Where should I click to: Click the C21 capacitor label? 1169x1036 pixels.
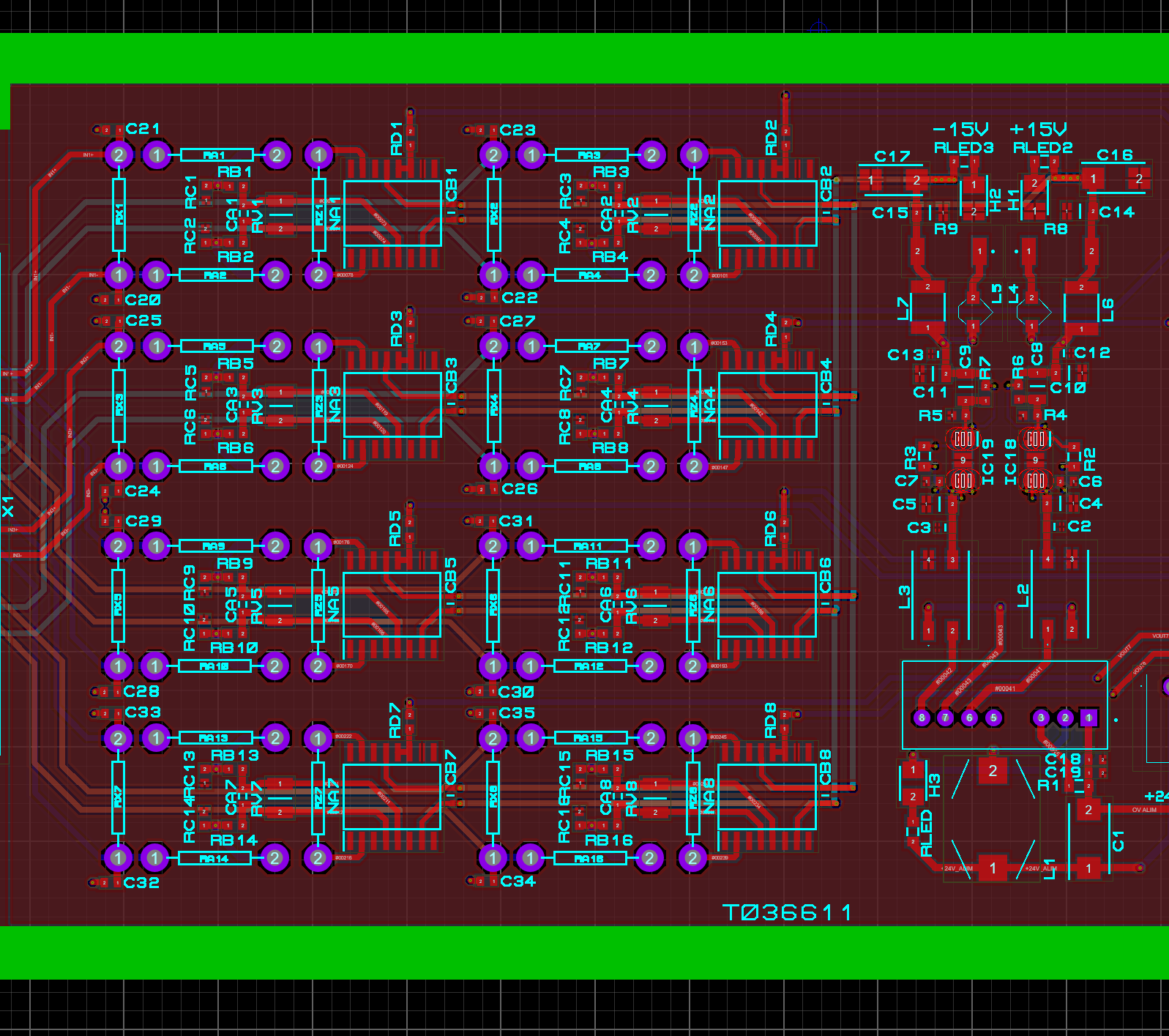pyautogui.click(x=143, y=129)
